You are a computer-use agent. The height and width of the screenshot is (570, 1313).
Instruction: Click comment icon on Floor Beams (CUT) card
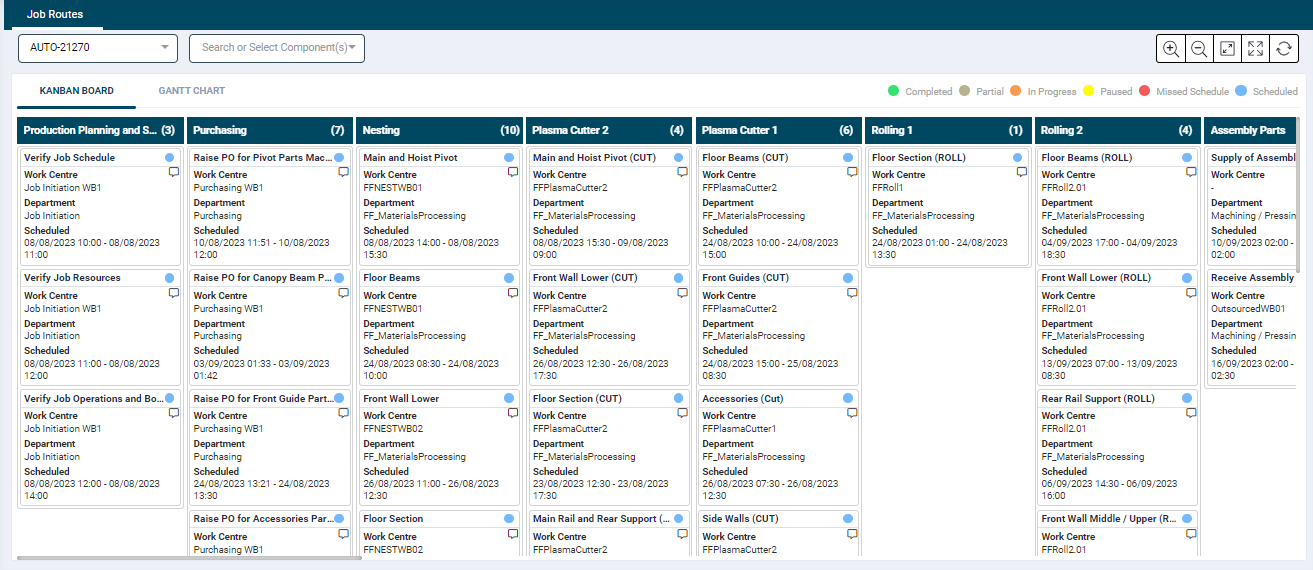(x=852, y=173)
